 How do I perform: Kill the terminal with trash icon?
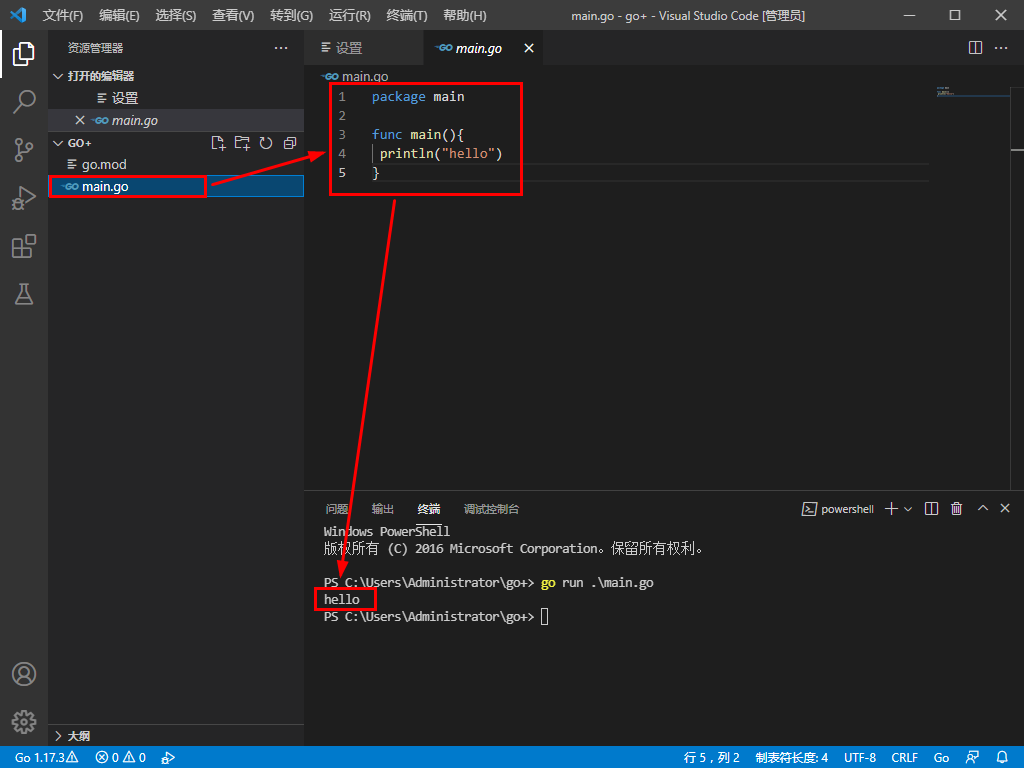(957, 509)
